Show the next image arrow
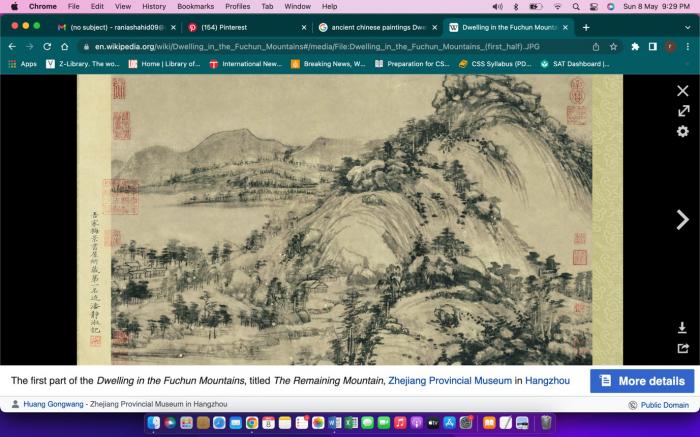Screen dimensions: 700x437 pos(682,220)
